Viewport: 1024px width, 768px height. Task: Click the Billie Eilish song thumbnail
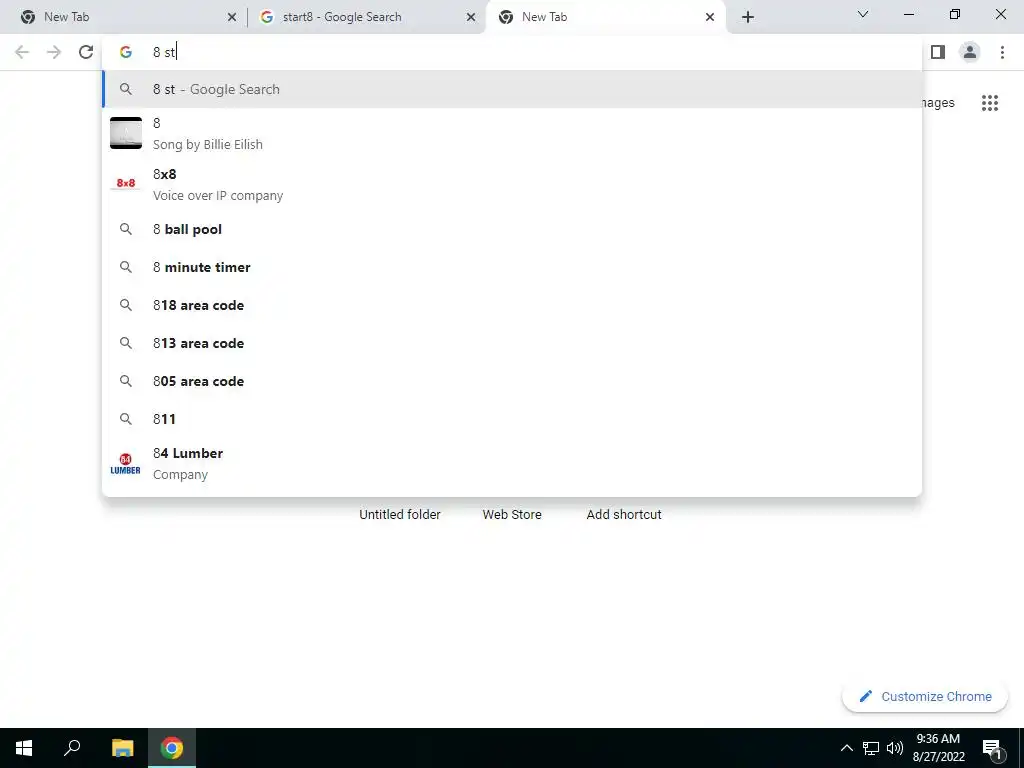(125, 133)
